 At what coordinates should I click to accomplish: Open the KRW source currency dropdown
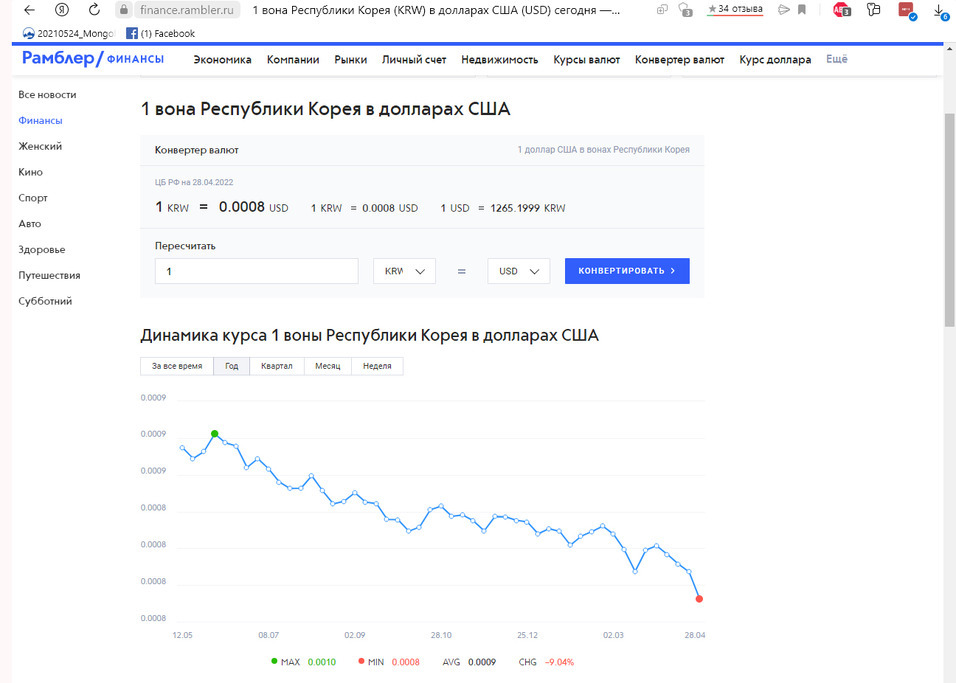click(404, 271)
